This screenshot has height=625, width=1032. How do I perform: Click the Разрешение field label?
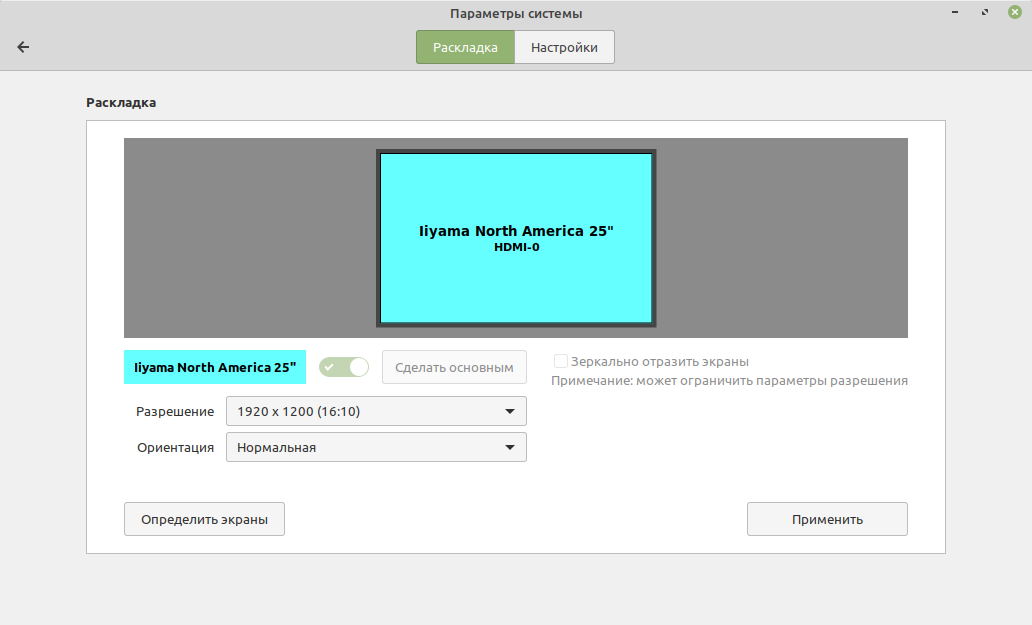coord(175,412)
